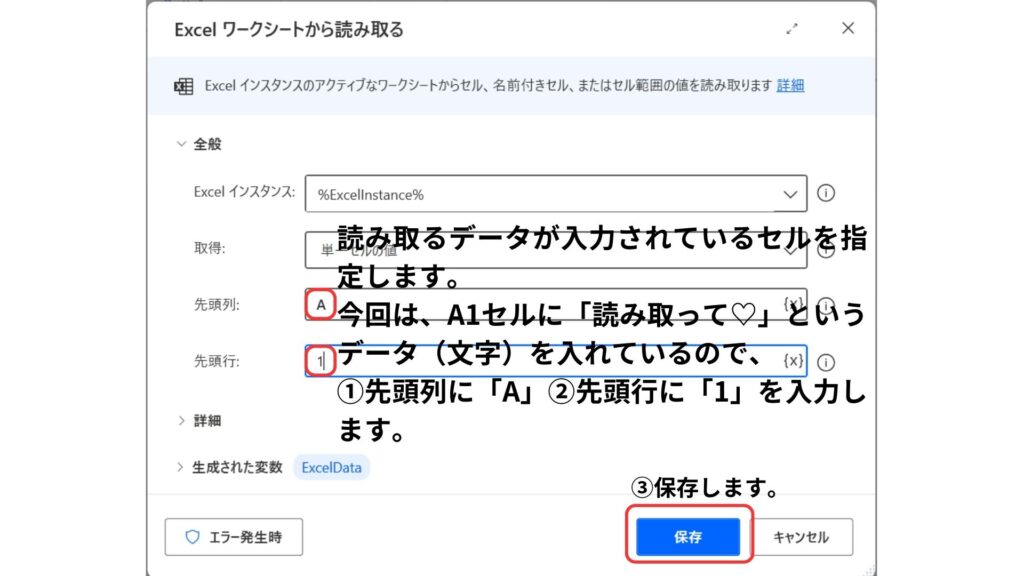Click the 先頭列 input field
The width and height of the screenshot is (1024, 576).
[x=556, y=304]
